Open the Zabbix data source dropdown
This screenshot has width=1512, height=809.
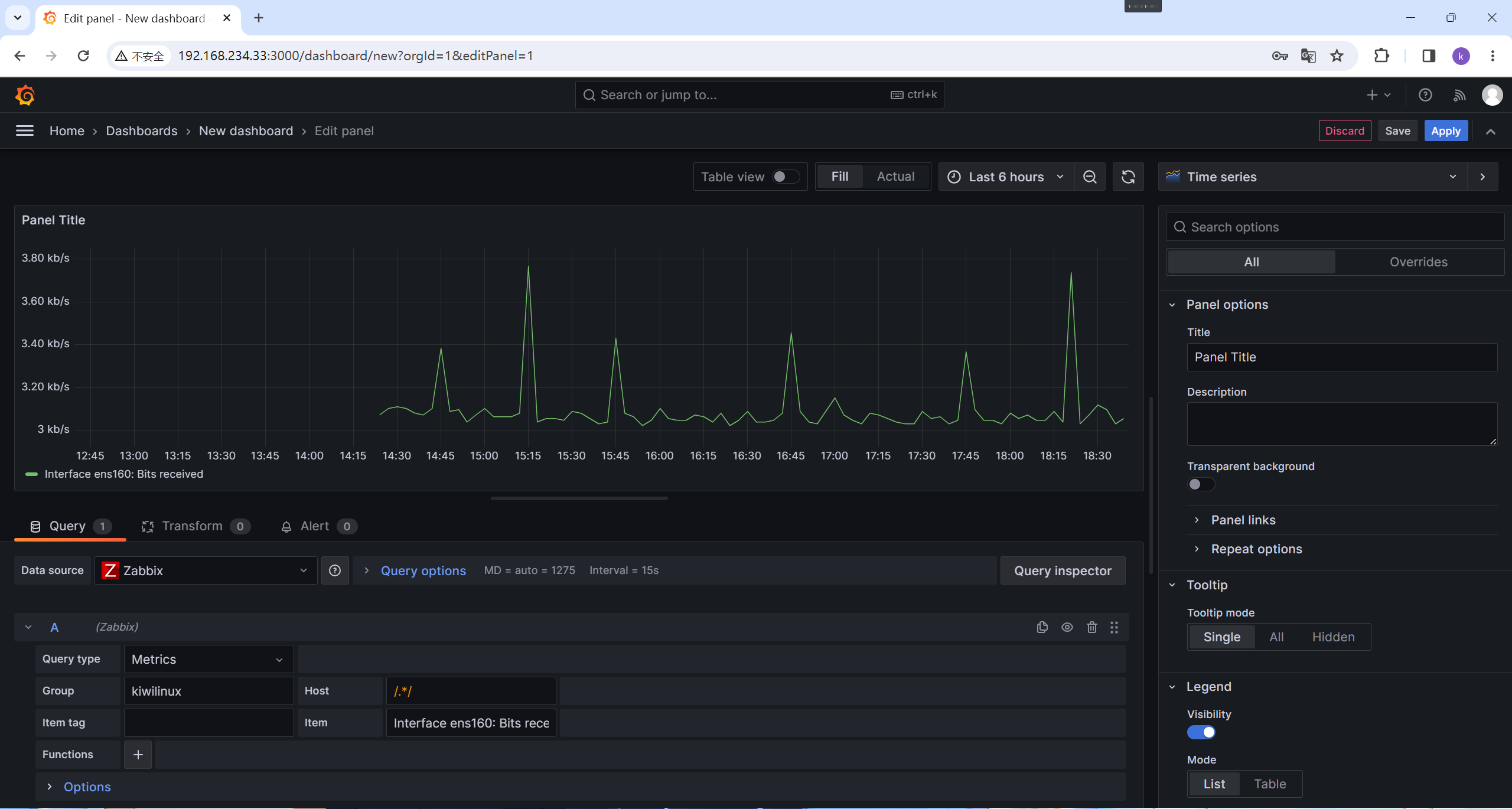point(206,570)
